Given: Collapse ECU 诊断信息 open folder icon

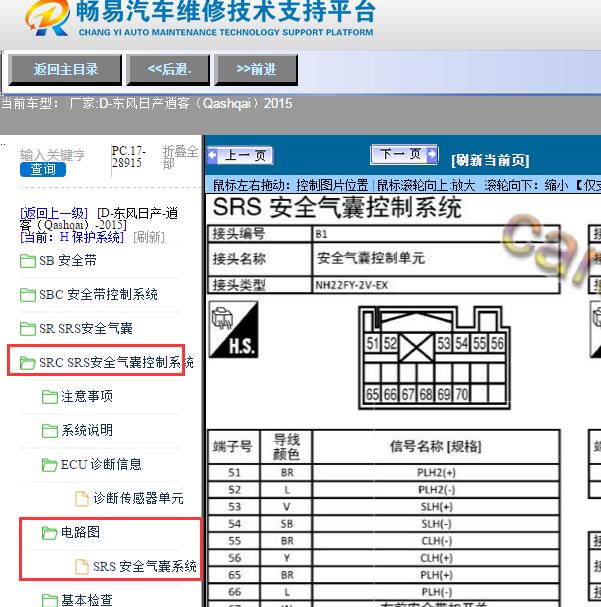Looking at the screenshot, I should (x=50, y=465).
